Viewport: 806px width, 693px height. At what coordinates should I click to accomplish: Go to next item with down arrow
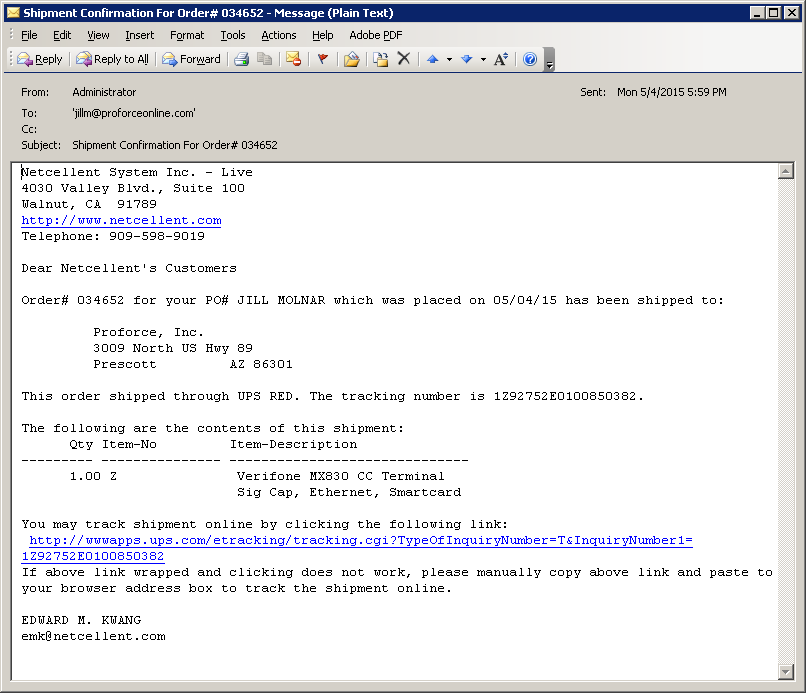(x=466, y=59)
